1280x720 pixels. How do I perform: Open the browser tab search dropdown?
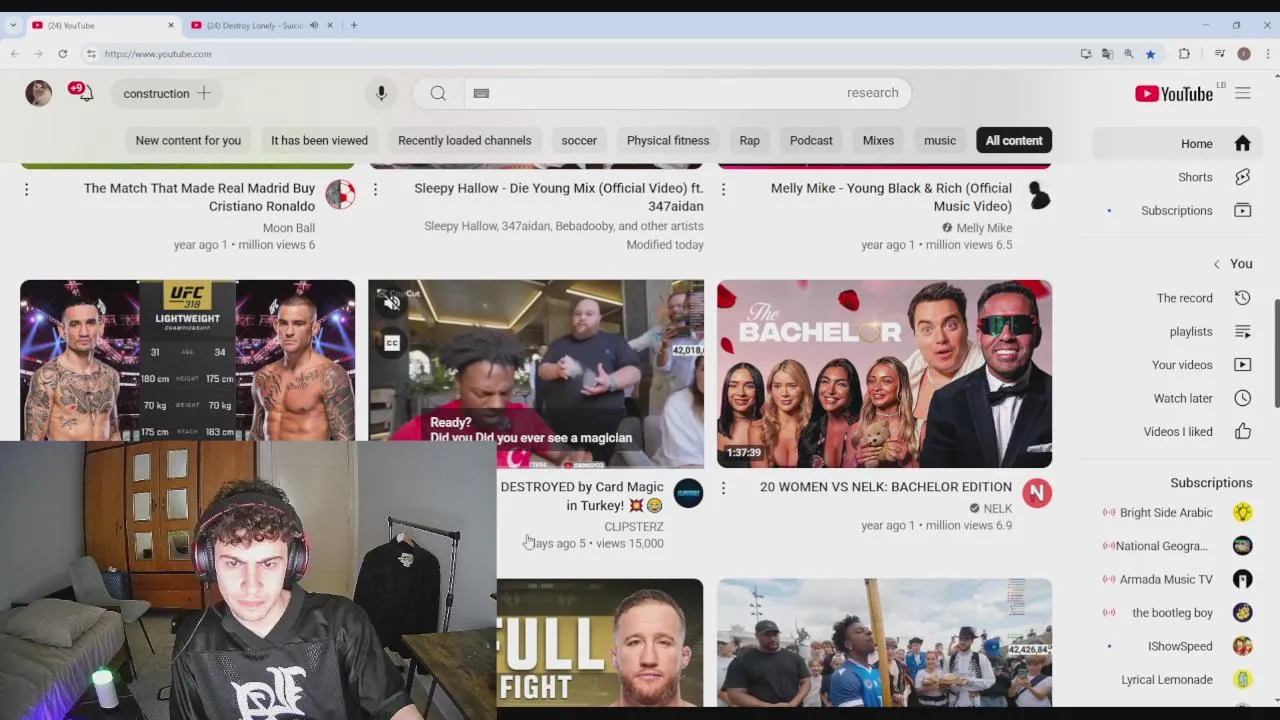click(x=13, y=25)
